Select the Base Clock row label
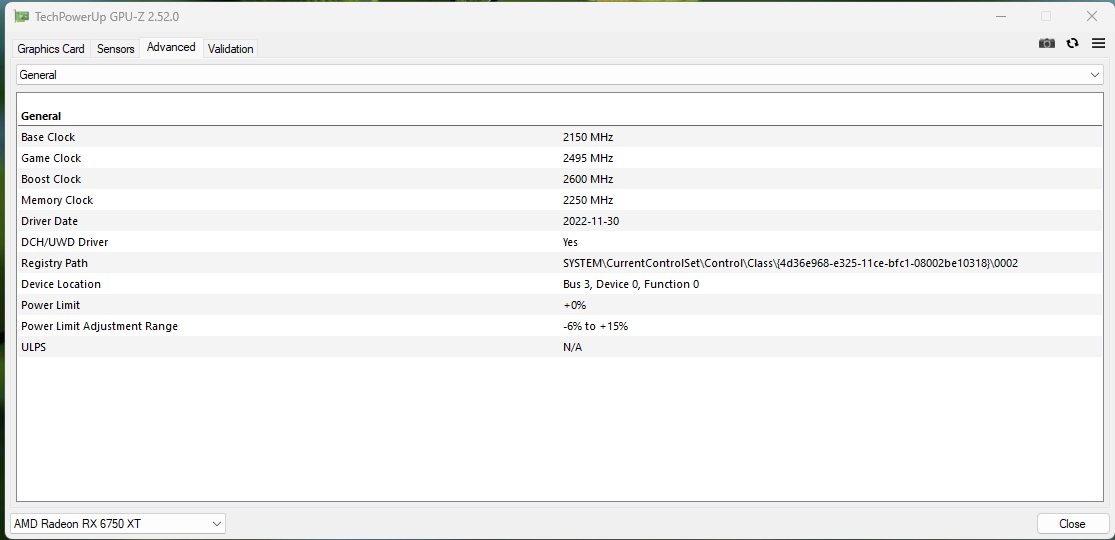 (x=48, y=137)
